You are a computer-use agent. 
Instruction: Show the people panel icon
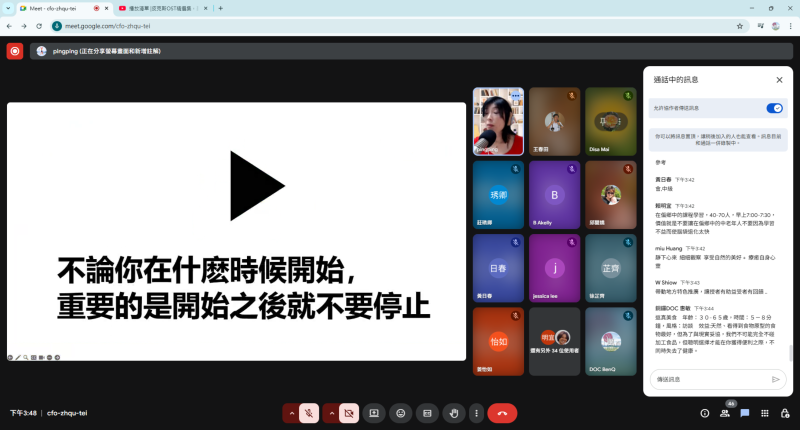coord(724,413)
